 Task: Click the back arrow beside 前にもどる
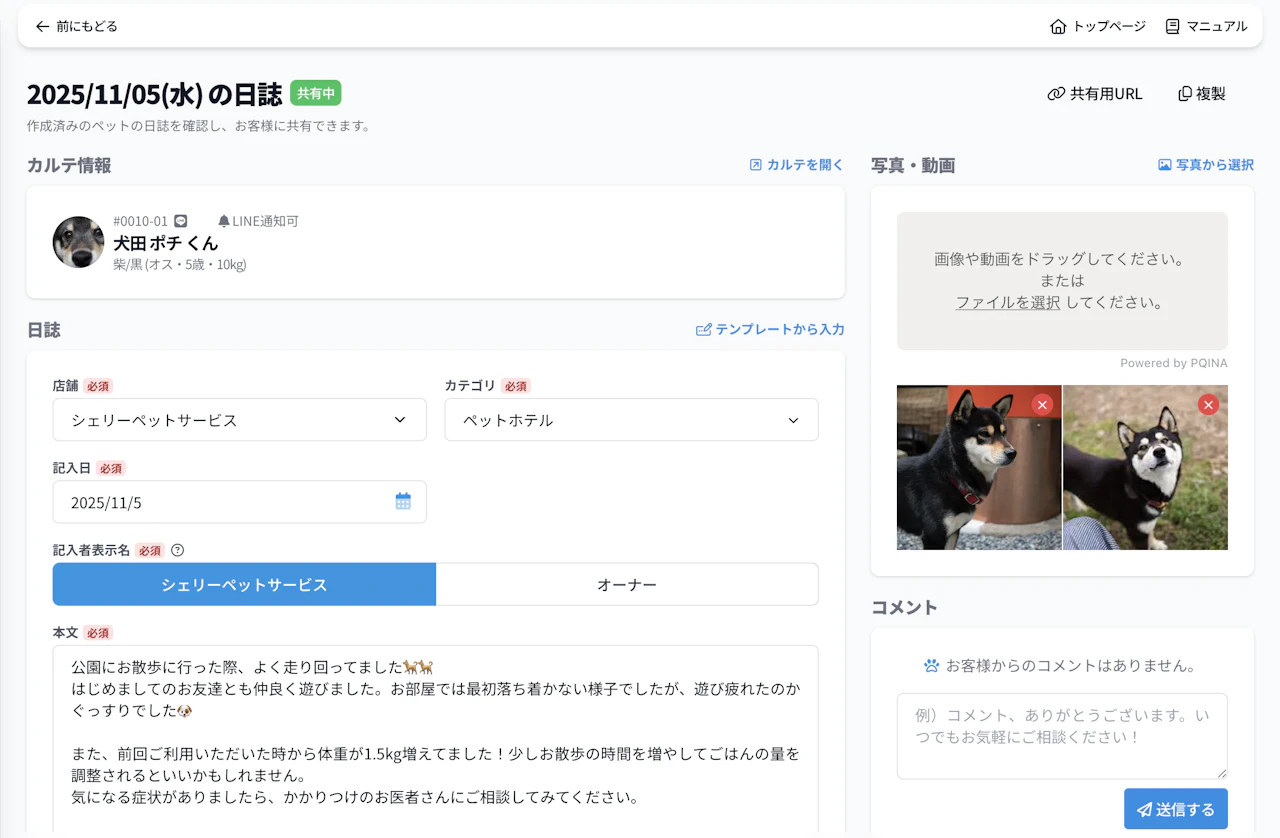click(41, 26)
